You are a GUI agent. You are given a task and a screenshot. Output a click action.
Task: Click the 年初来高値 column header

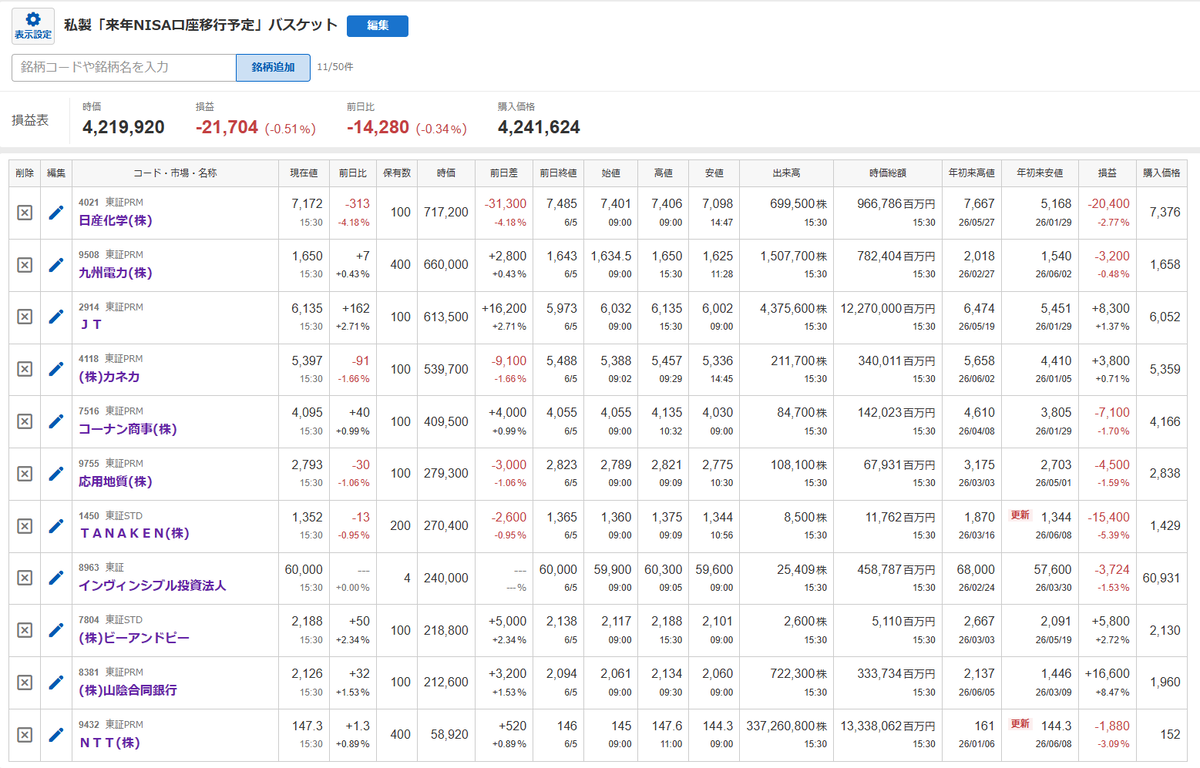[974, 173]
